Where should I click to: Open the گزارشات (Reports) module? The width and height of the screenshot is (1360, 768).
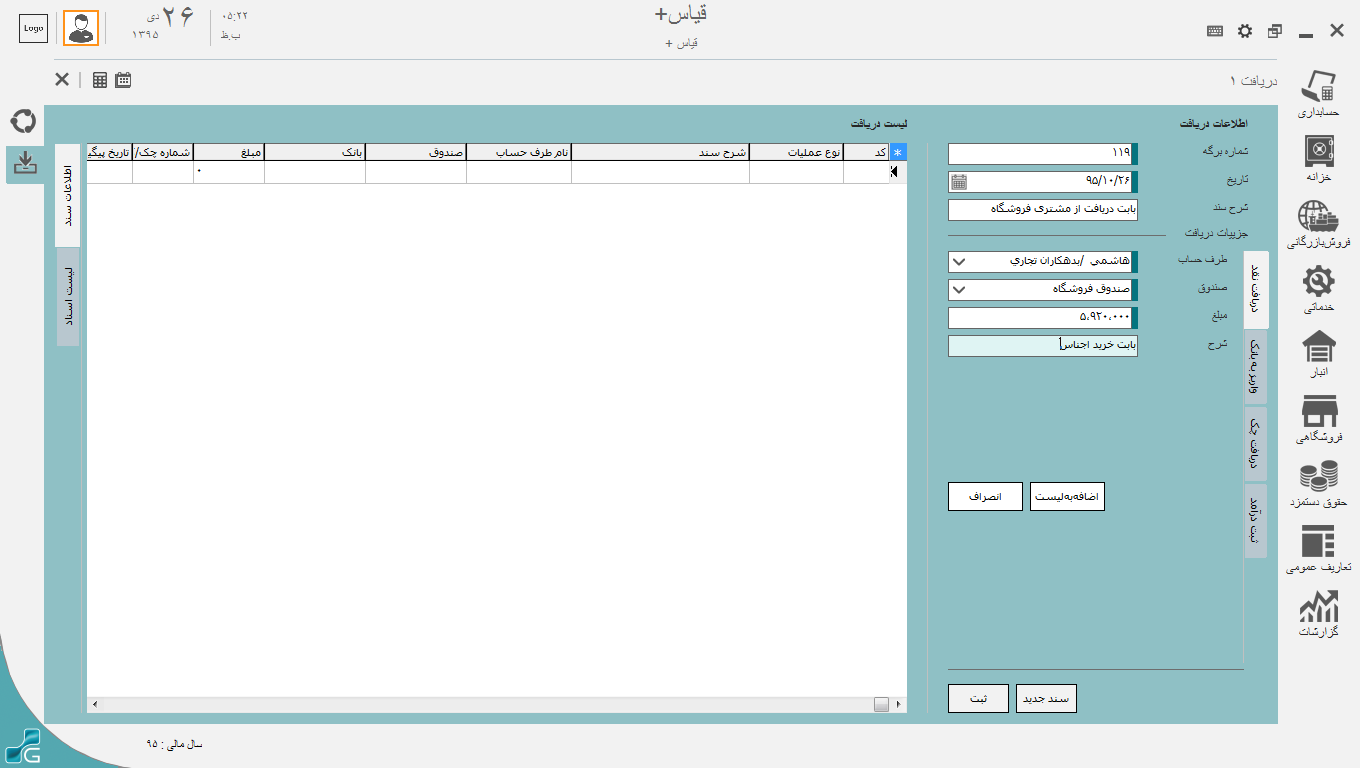point(1318,614)
